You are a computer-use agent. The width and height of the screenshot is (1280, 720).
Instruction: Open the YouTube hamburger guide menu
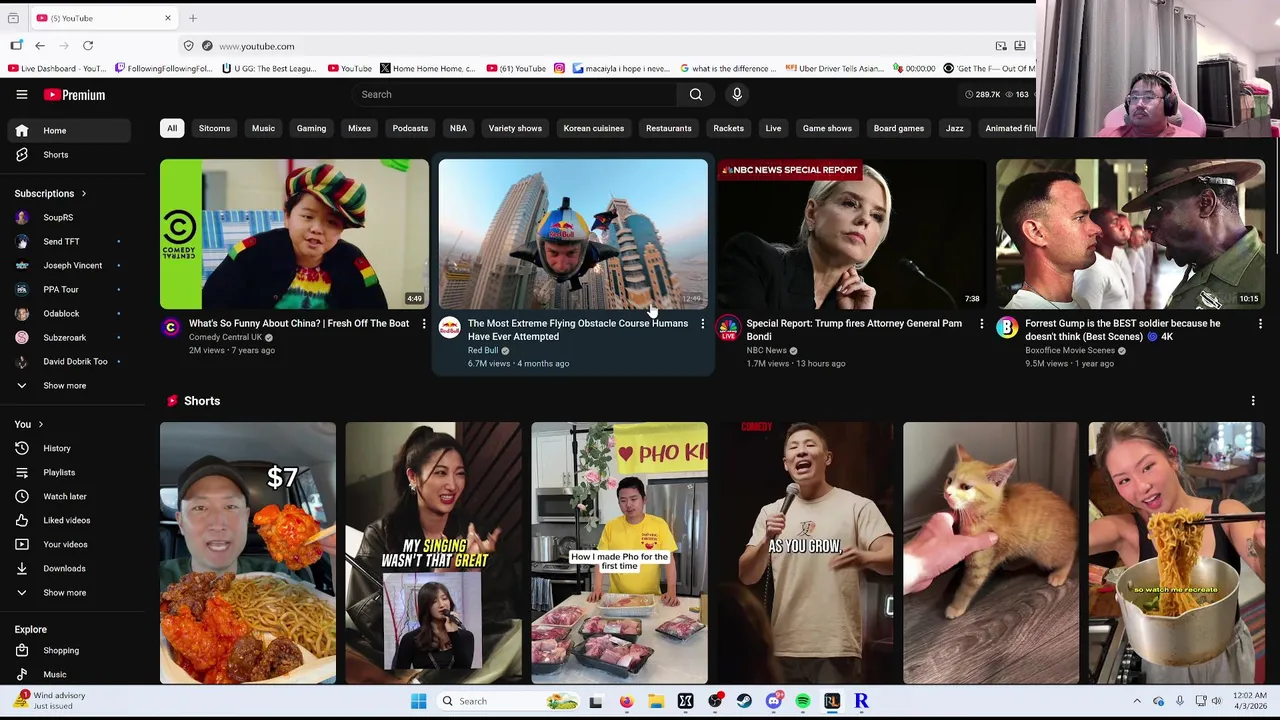tap(21, 95)
